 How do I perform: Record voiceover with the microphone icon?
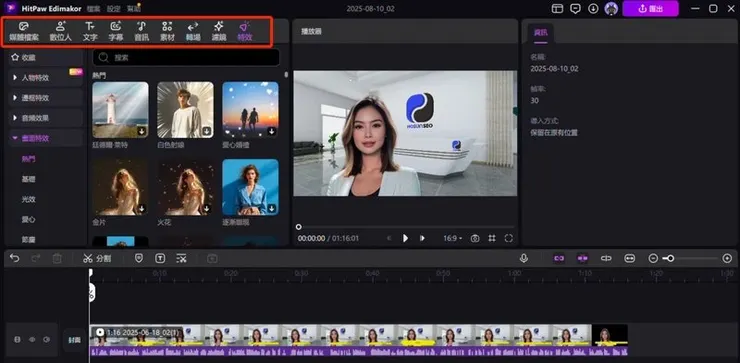[523, 258]
